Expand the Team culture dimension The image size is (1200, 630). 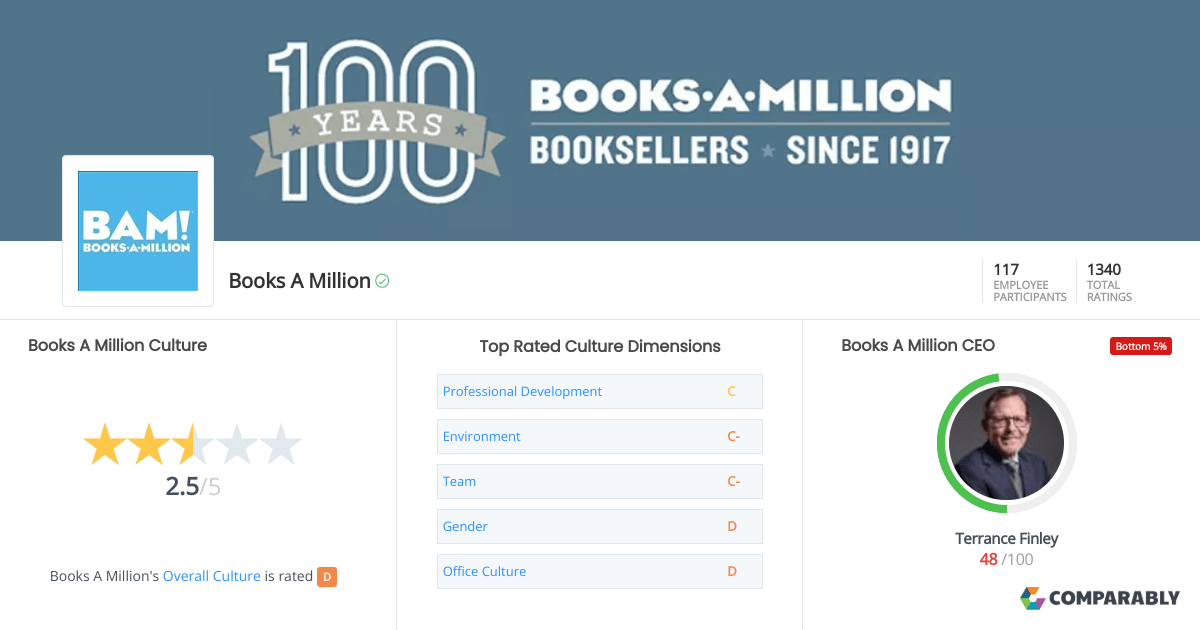[x=459, y=481]
